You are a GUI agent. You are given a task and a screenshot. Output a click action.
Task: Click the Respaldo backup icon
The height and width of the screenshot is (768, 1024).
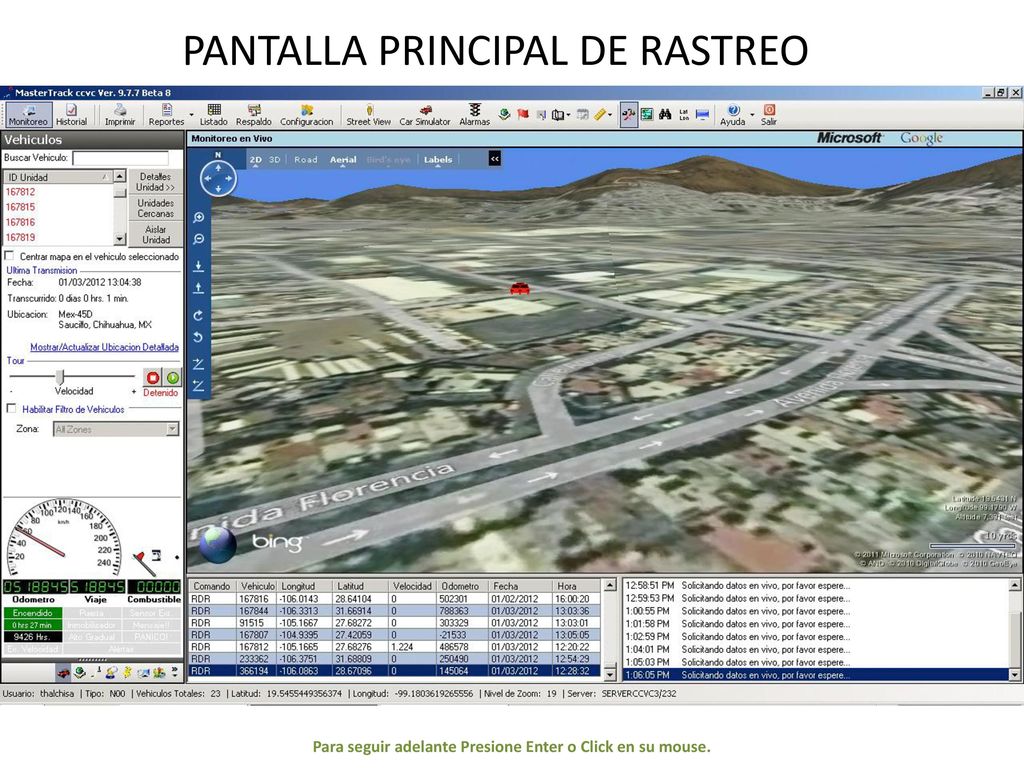[x=253, y=114]
